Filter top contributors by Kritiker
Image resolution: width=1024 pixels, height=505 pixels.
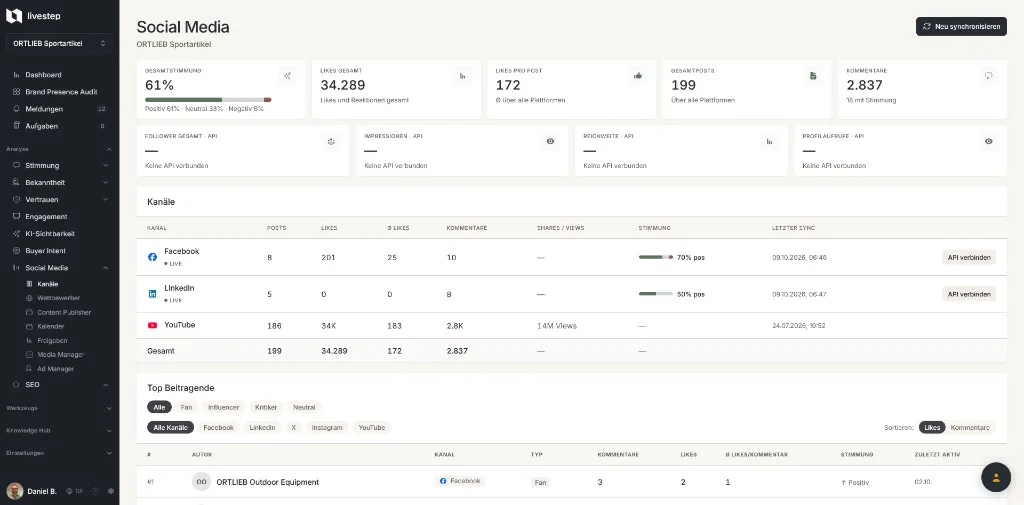(x=266, y=407)
